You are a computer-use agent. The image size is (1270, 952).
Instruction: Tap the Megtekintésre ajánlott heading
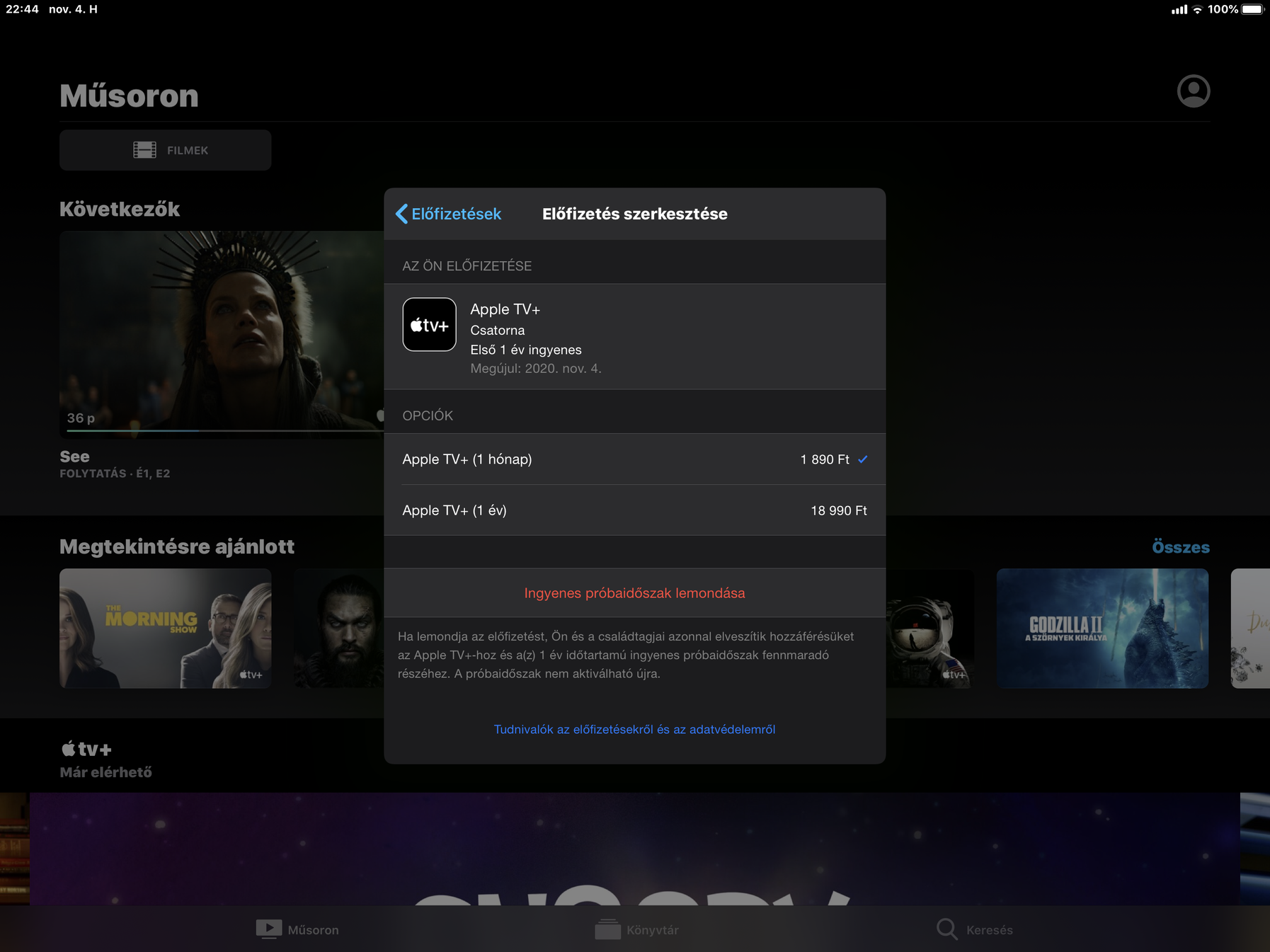point(177,546)
